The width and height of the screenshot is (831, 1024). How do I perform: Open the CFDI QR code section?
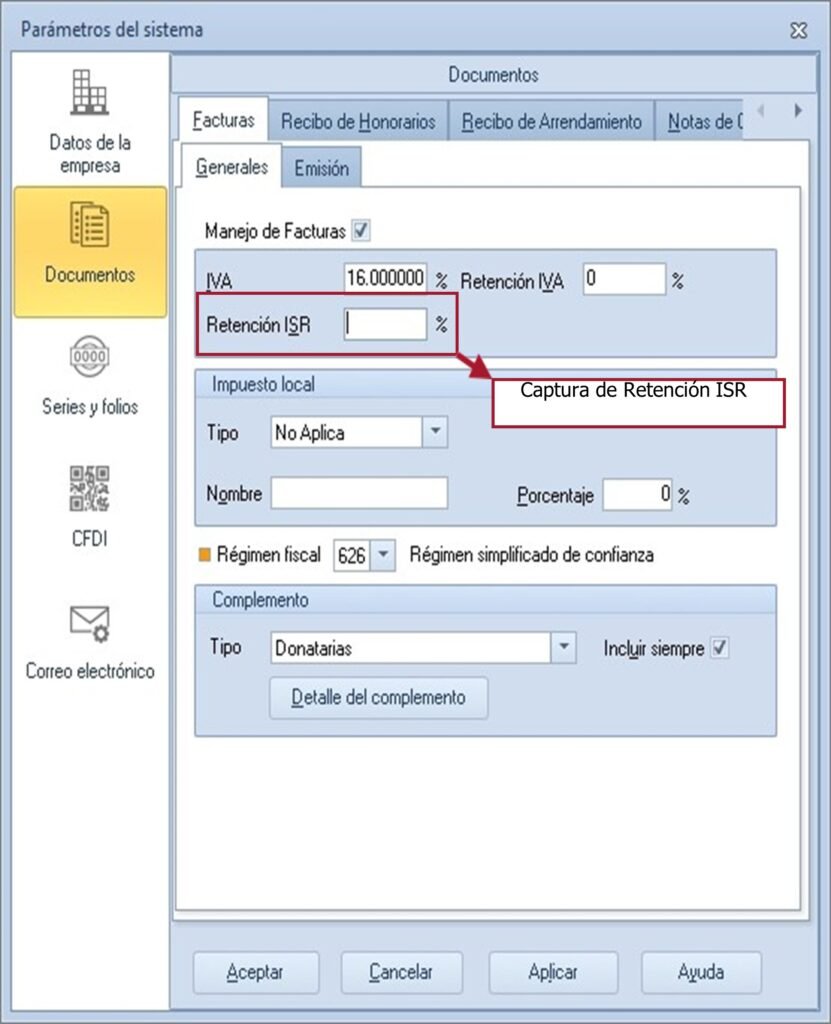click(x=90, y=506)
